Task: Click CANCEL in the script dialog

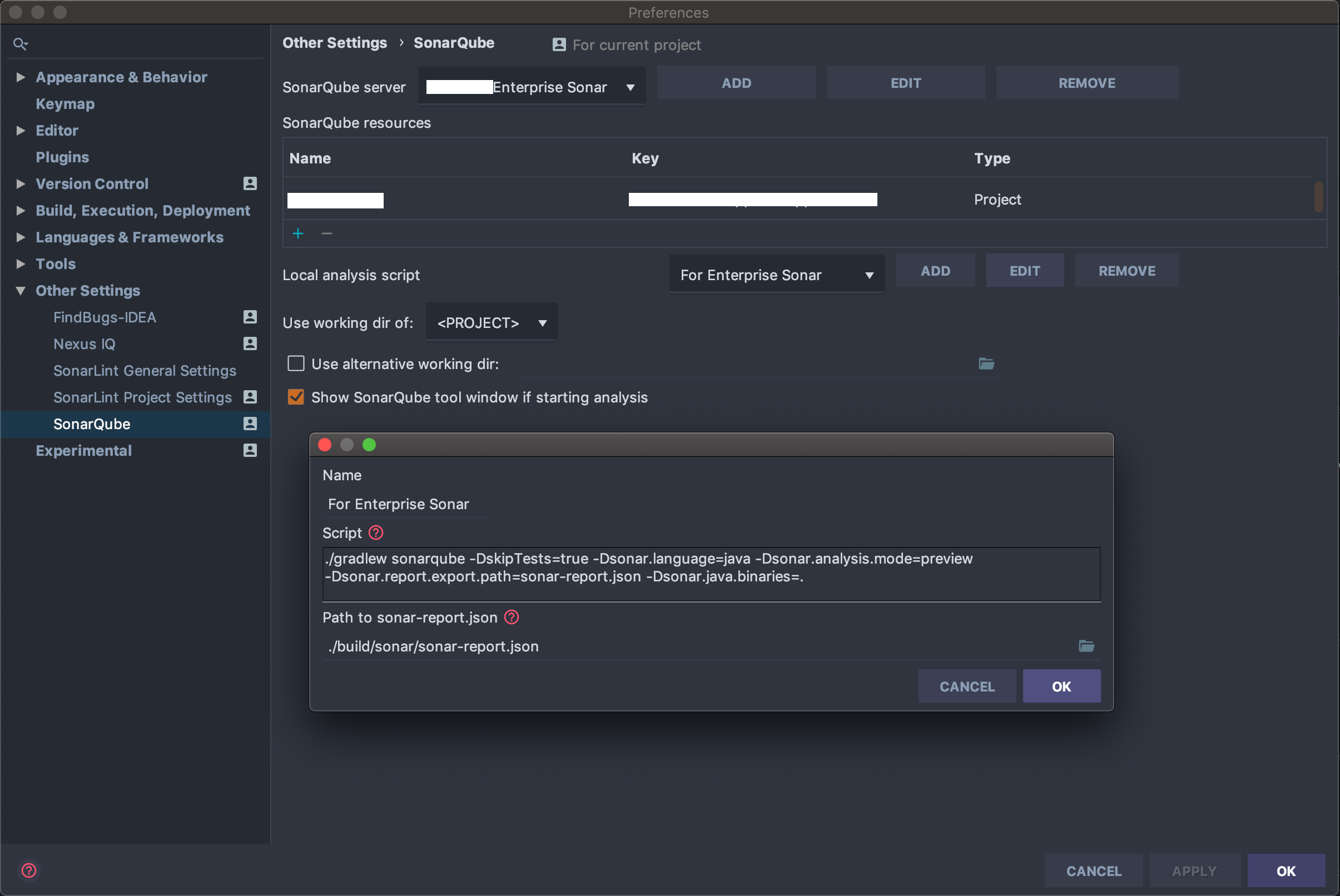Action: [x=967, y=686]
